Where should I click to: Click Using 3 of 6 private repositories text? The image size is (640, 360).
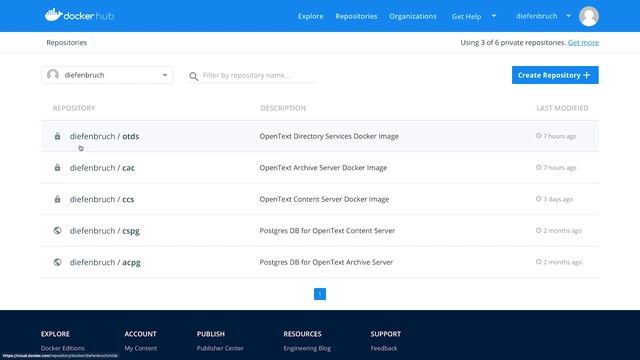(x=513, y=42)
